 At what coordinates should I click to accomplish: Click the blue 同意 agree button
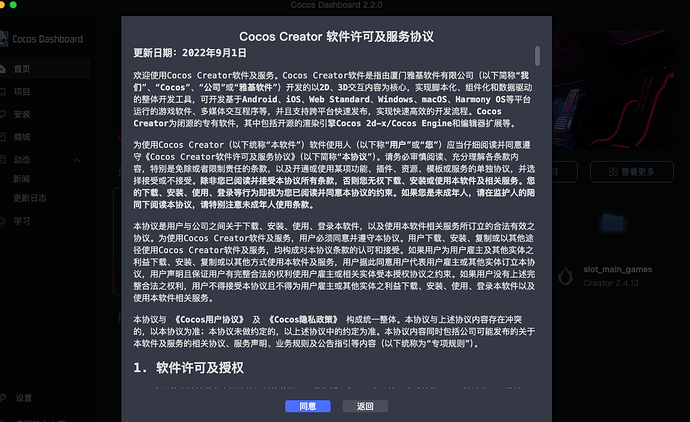[308, 406]
